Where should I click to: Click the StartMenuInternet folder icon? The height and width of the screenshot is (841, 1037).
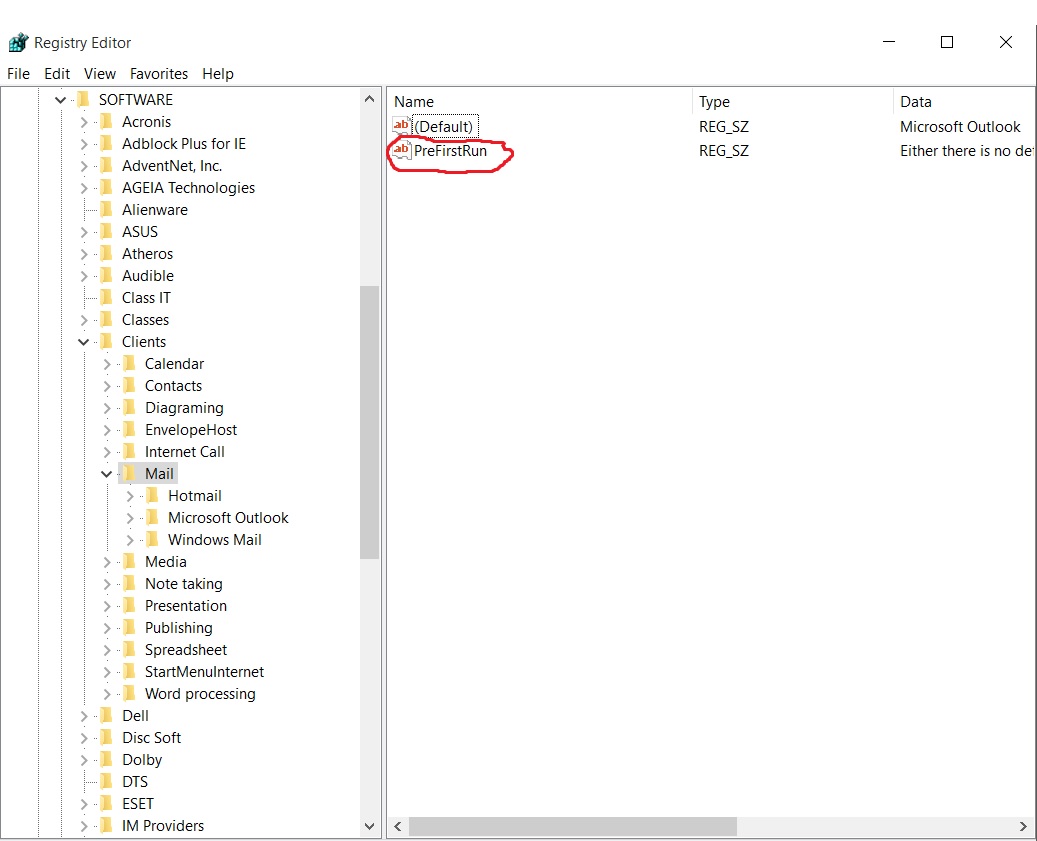pyautogui.click(x=130, y=672)
